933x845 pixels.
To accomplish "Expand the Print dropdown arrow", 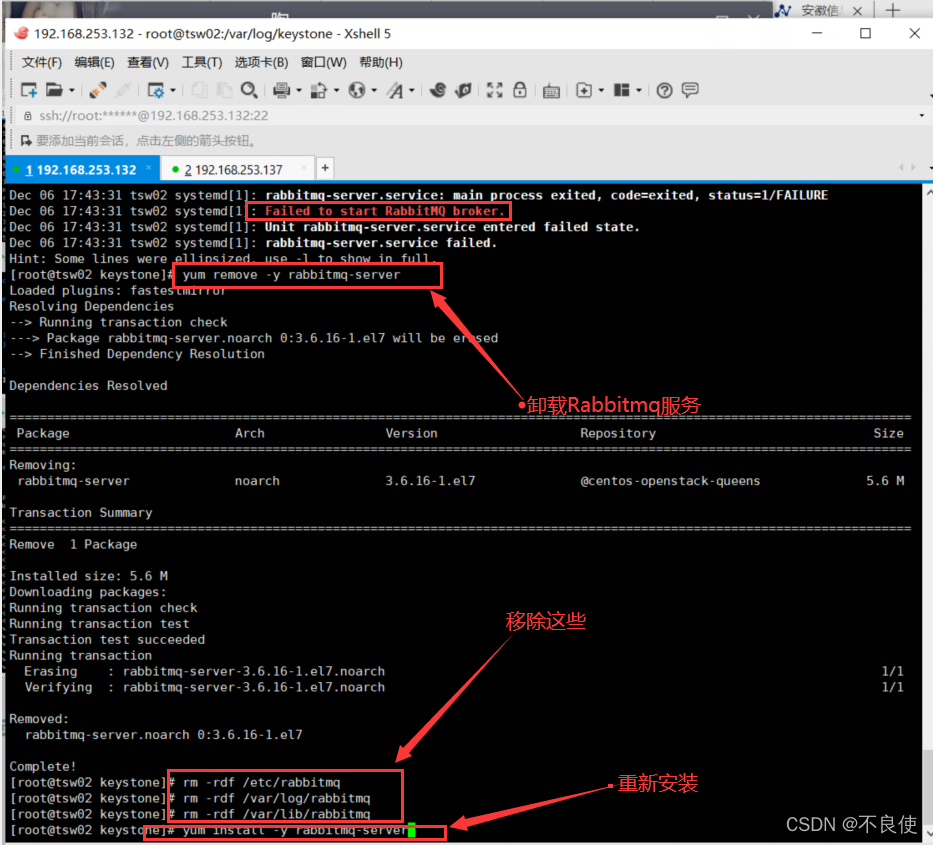I will pos(299,90).
